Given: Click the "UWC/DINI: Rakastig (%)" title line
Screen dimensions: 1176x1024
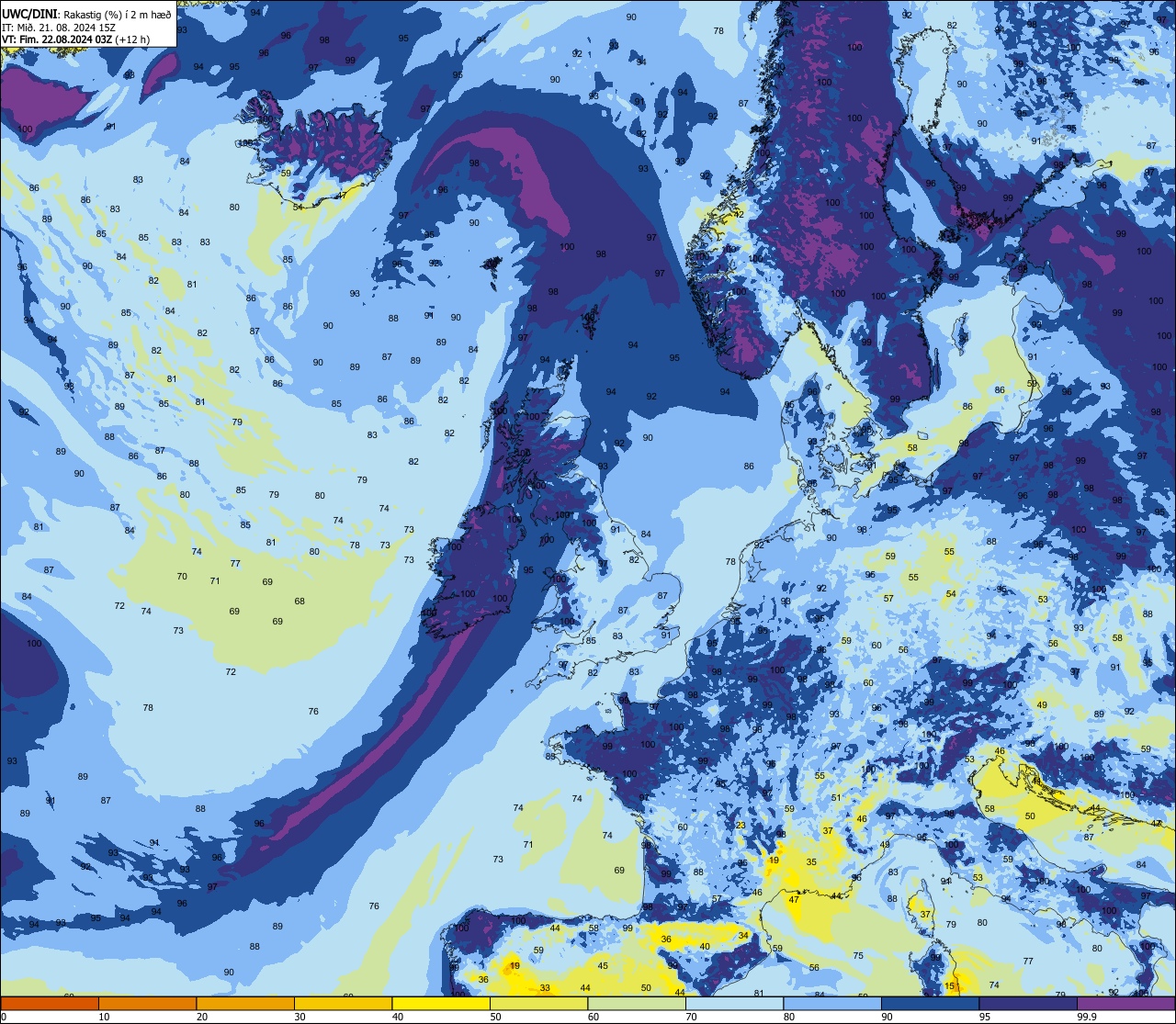Looking at the screenshot, I should [86, 14].
